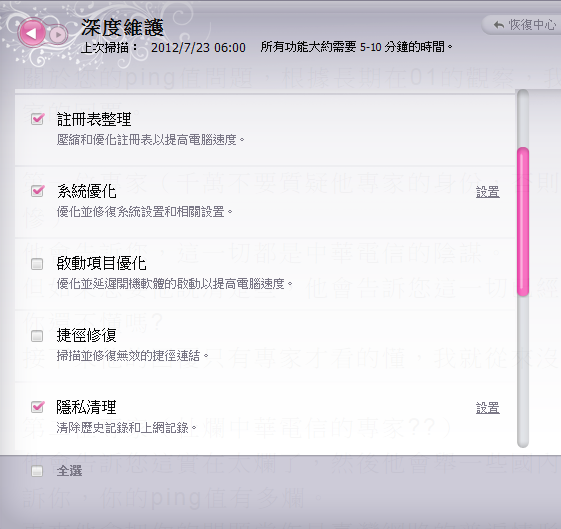Uncheck the 註冊表整理 checkbox
561x529 pixels.
click(x=37, y=119)
